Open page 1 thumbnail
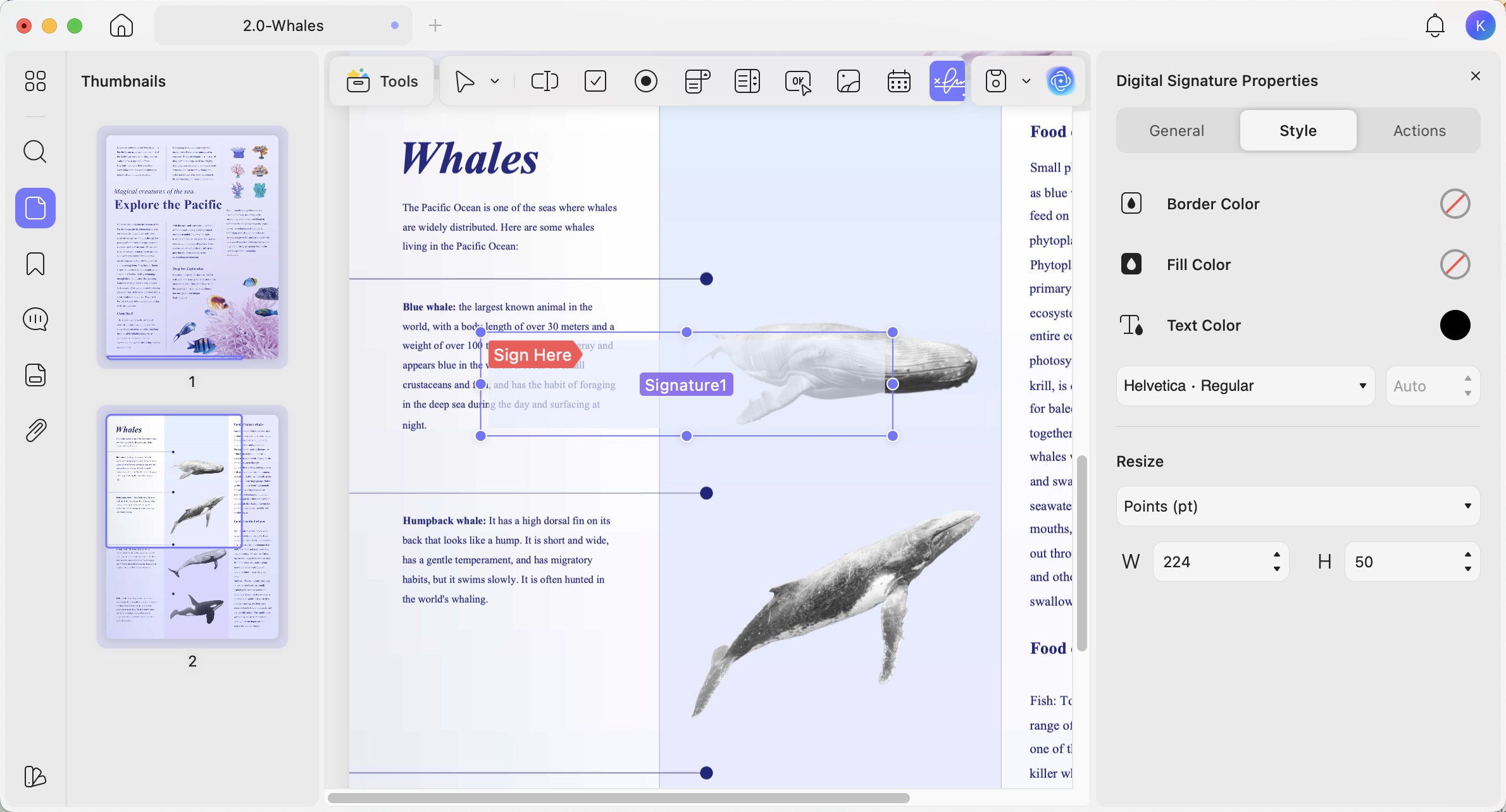Image resolution: width=1506 pixels, height=812 pixels. coord(192,247)
